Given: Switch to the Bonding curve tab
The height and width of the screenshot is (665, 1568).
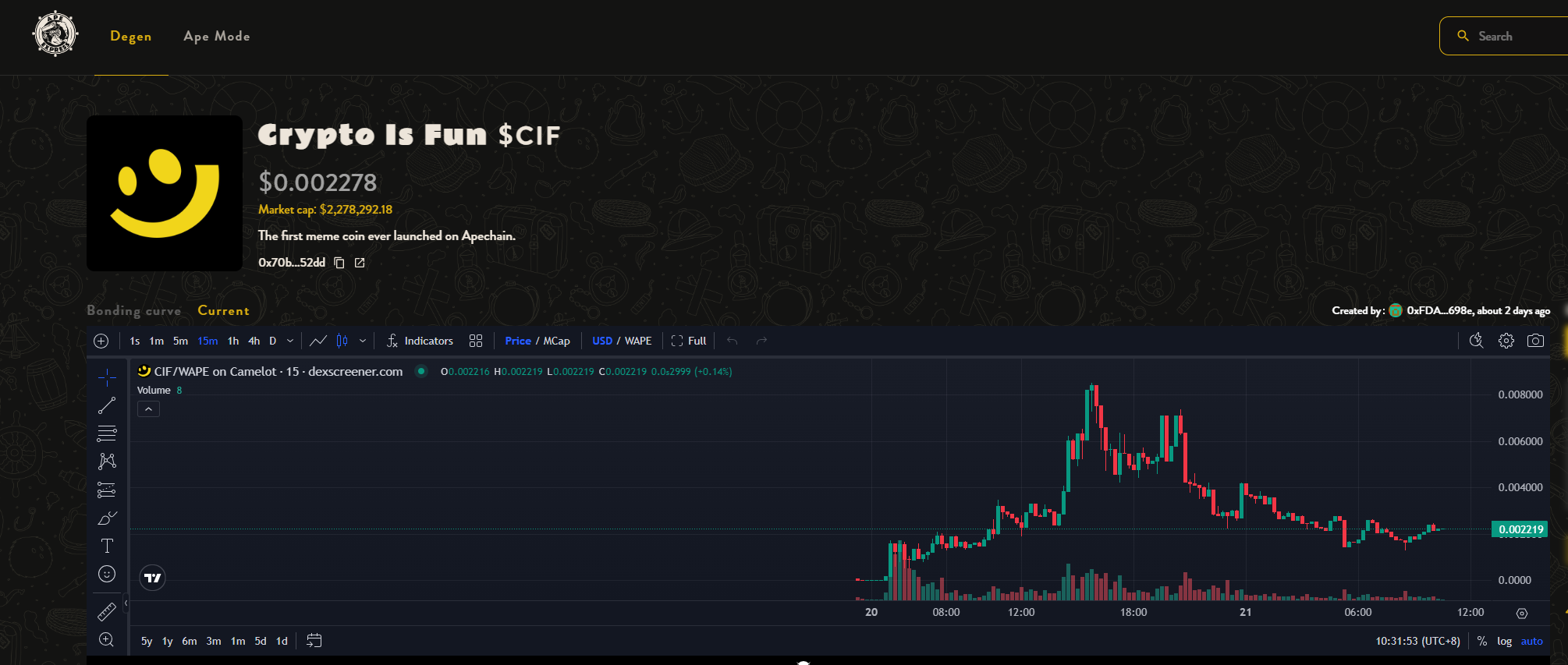Looking at the screenshot, I should click(133, 310).
